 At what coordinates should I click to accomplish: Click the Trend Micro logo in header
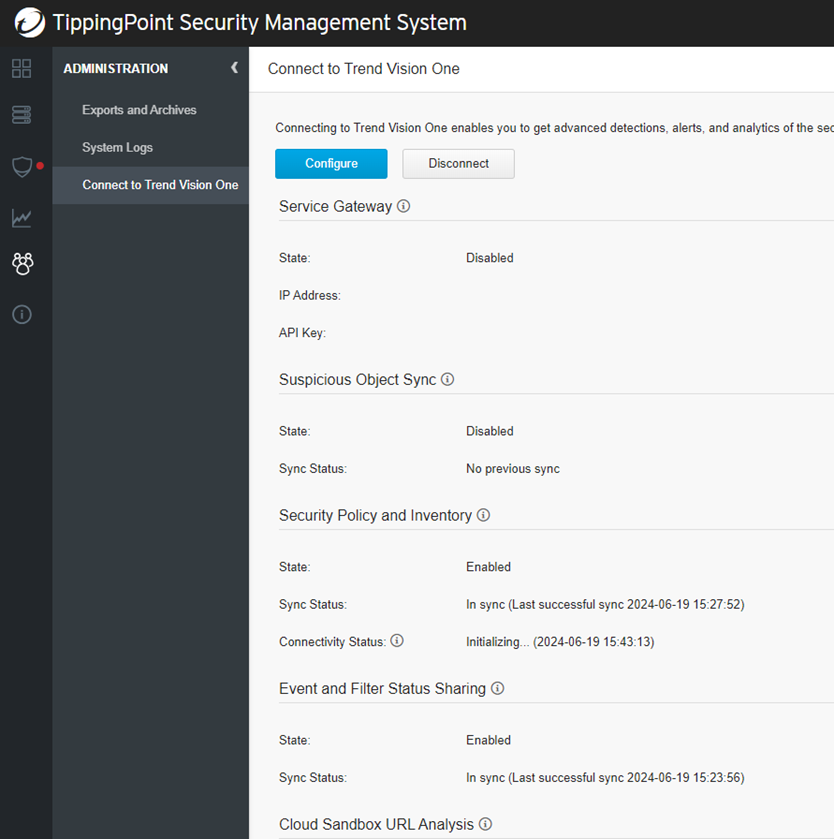[29, 22]
